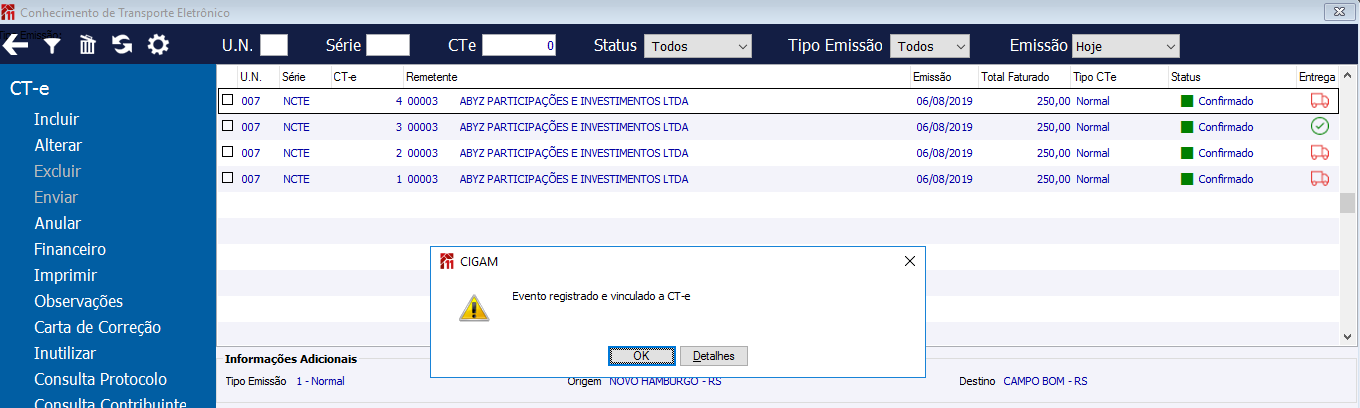Click the 06/08/2019 date in CT-e 1 row
This screenshot has height=408, width=1360.
point(944,179)
